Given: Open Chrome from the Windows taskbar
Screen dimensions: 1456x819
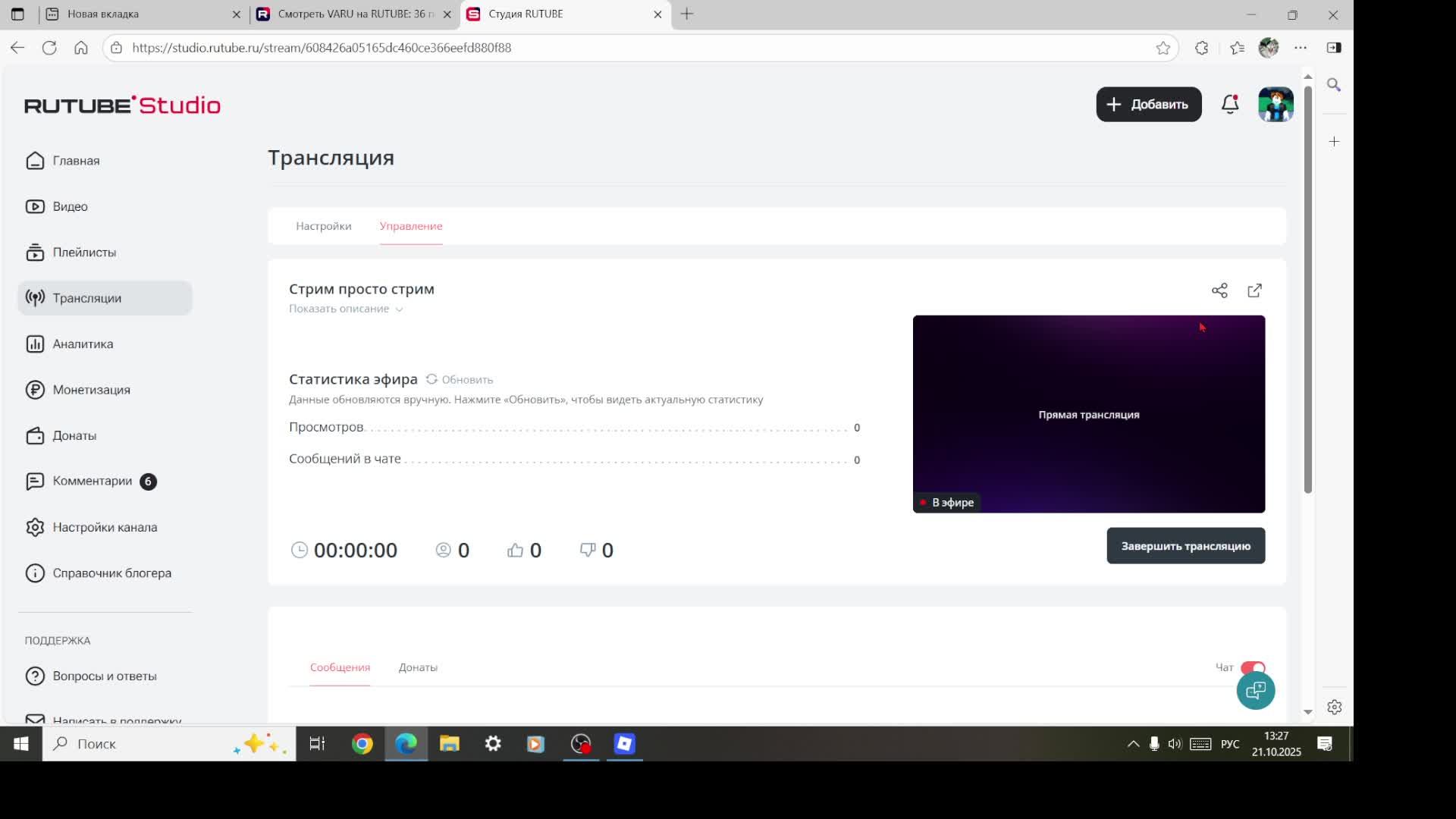Looking at the screenshot, I should pyautogui.click(x=362, y=744).
